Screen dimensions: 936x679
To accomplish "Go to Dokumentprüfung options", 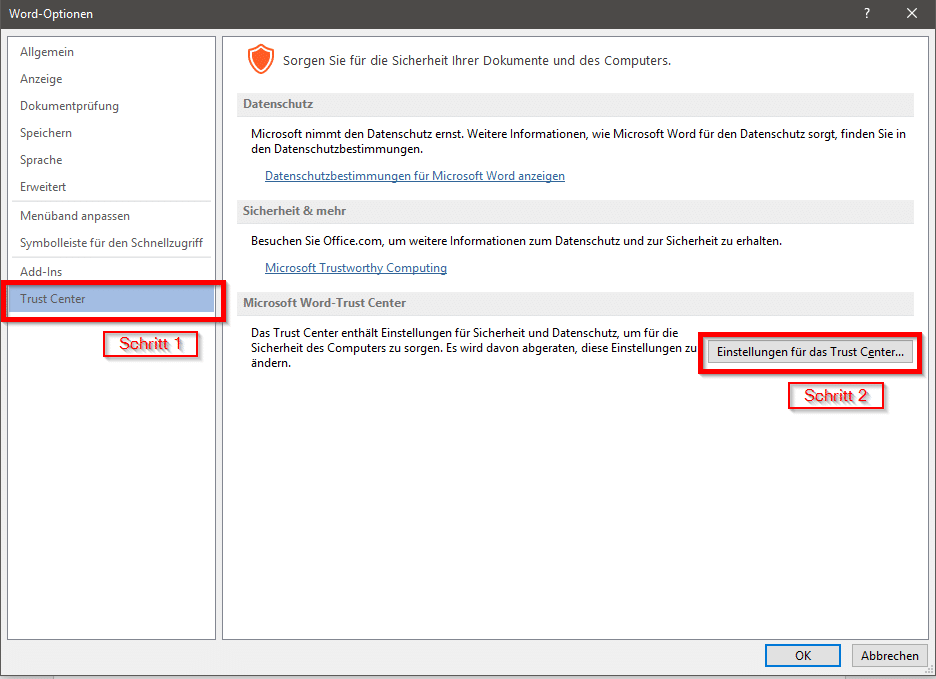I will [x=69, y=106].
